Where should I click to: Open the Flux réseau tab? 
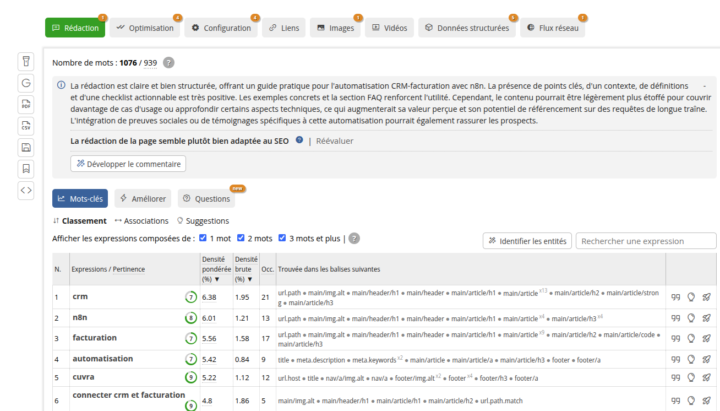click(552, 28)
